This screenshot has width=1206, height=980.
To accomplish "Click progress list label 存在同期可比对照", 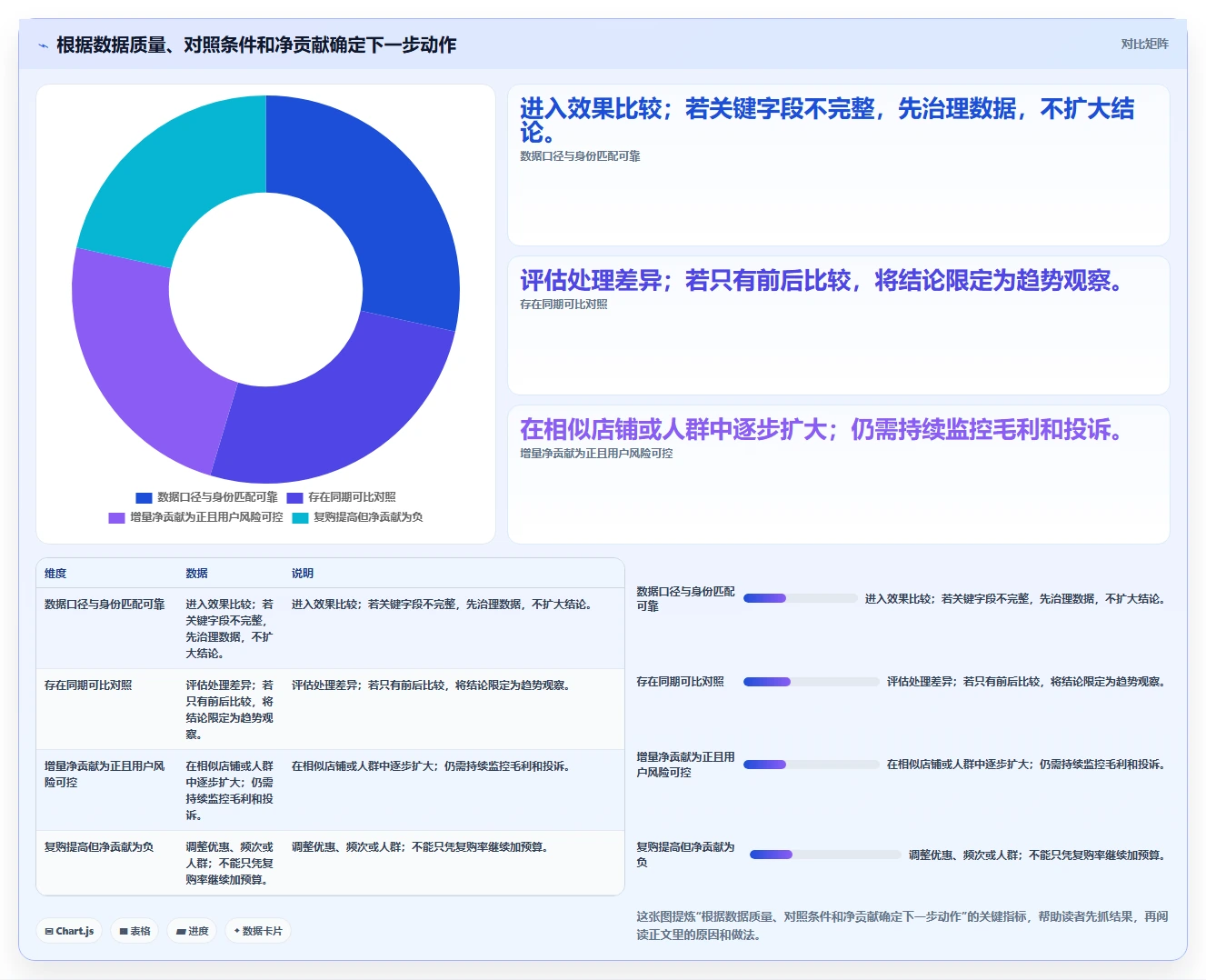I will 680,682.
